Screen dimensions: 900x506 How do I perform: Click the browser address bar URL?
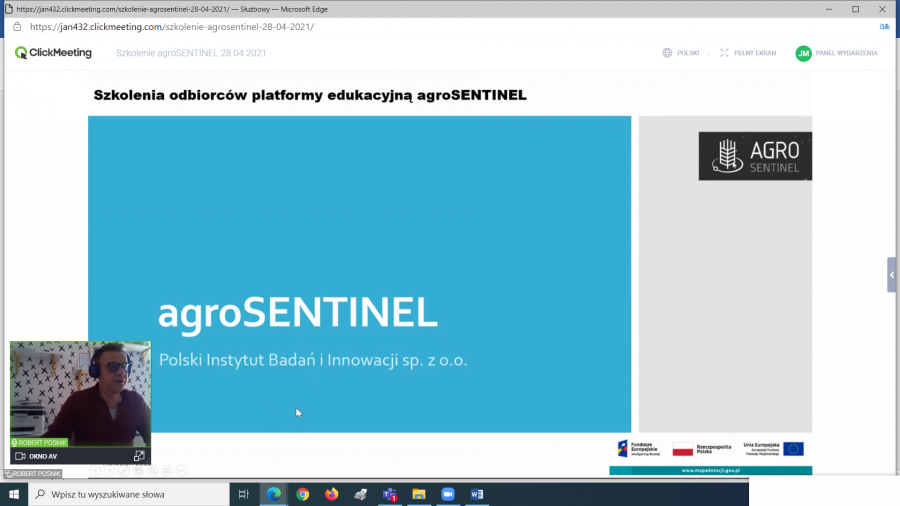pos(172,27)
